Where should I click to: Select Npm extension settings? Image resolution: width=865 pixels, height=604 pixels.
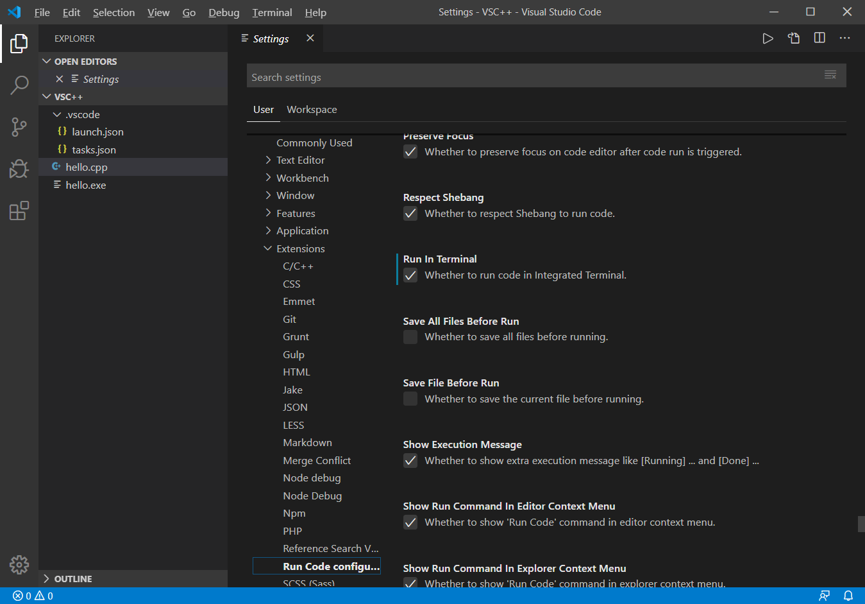point(294,513)
